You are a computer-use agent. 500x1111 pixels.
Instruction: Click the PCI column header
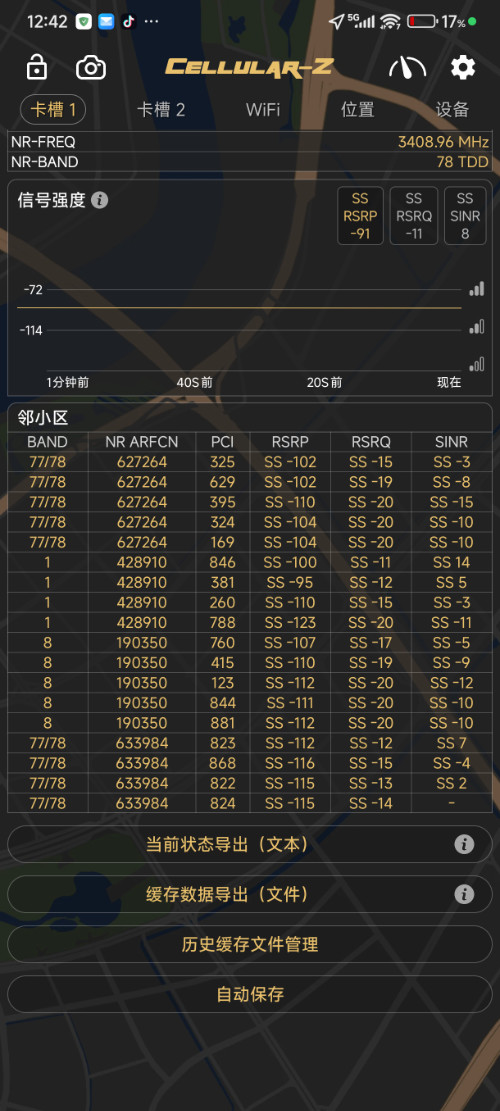click(x=222, y=442)
